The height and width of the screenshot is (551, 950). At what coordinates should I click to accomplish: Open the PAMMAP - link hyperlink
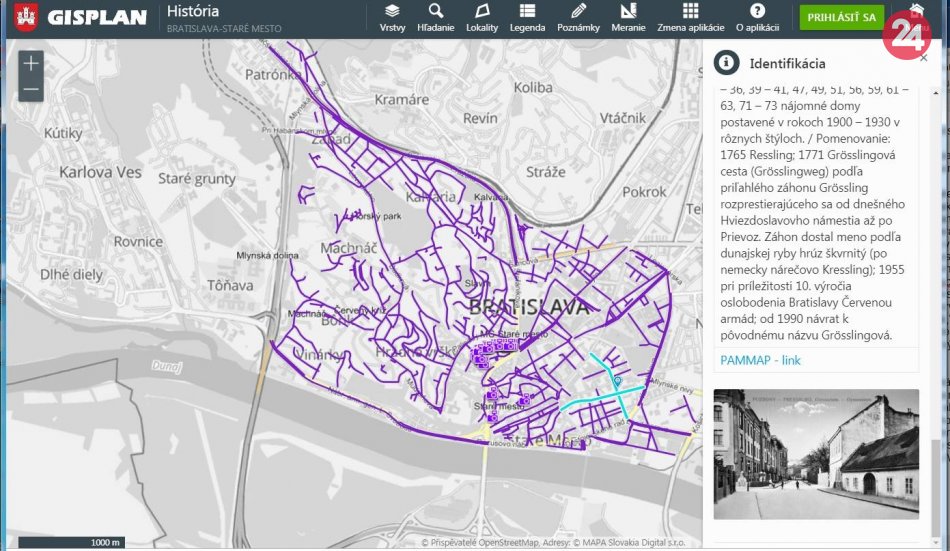(760, 360)
